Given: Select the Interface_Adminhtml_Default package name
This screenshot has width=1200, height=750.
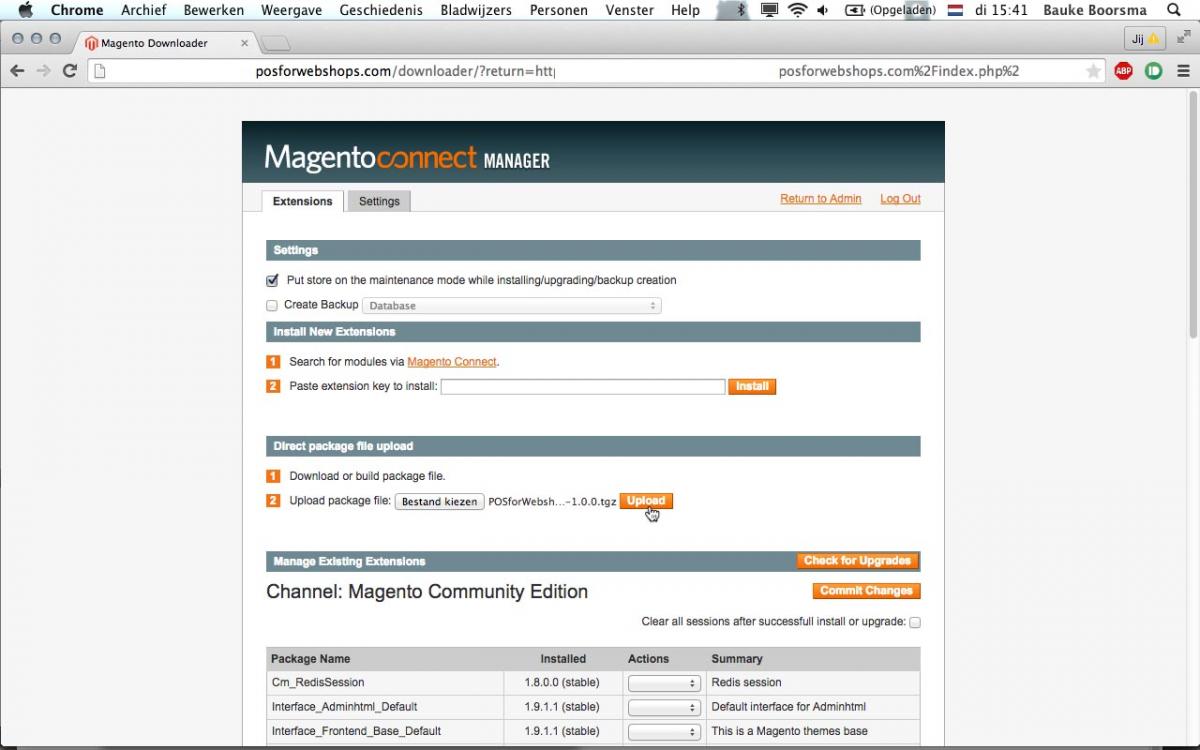Looking at the screenshot, I should click(x=345, y=707).
